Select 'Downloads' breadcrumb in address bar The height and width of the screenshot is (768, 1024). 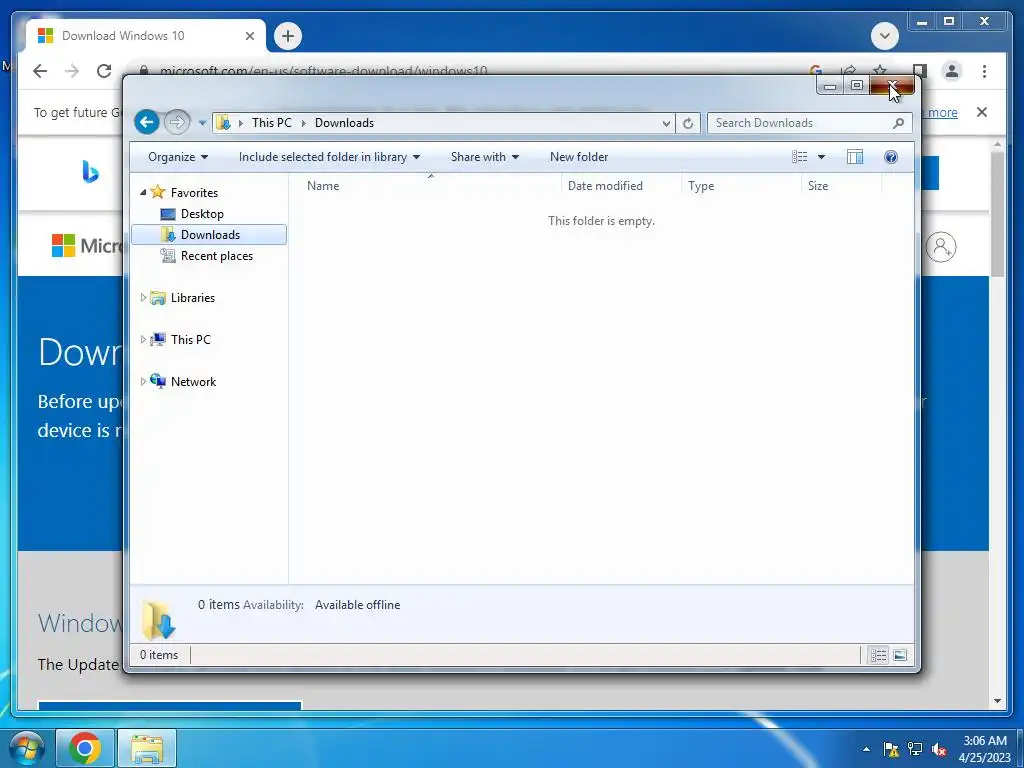(344, 123)
